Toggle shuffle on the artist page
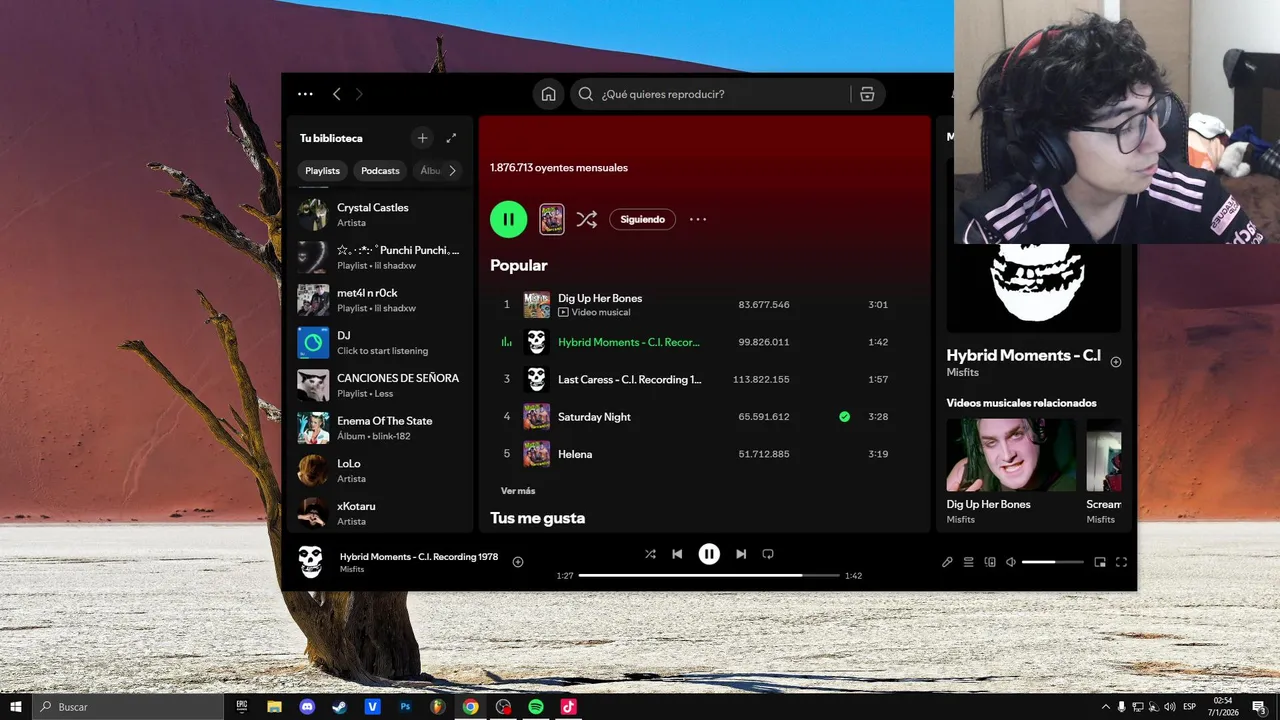 point(587,219)
